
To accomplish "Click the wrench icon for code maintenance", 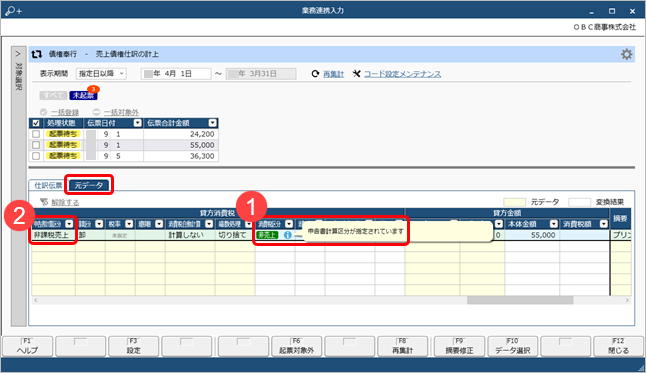I will click(356, 73).
